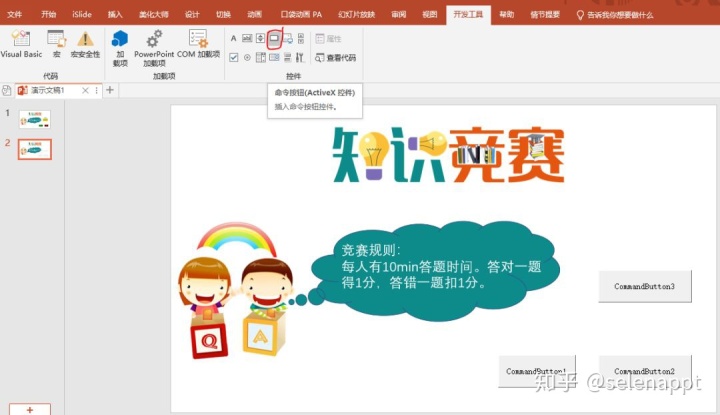Viewport: 720px width, 415px height.
Task: Switch to the 设计 ribbon tab
Action: click(192, 14)
